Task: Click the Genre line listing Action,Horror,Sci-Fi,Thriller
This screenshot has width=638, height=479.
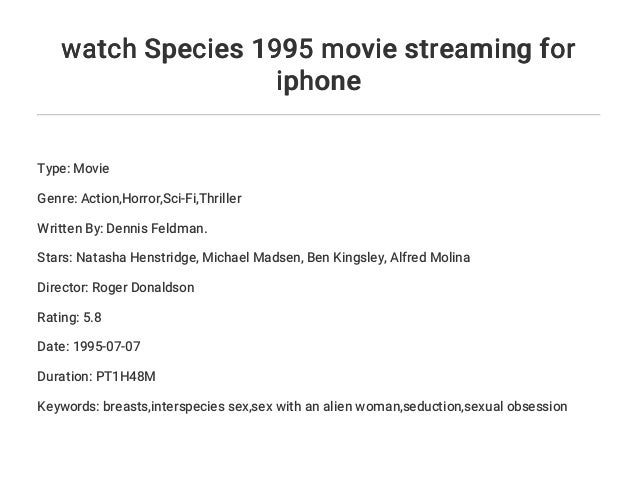Action: click(139, 199)
